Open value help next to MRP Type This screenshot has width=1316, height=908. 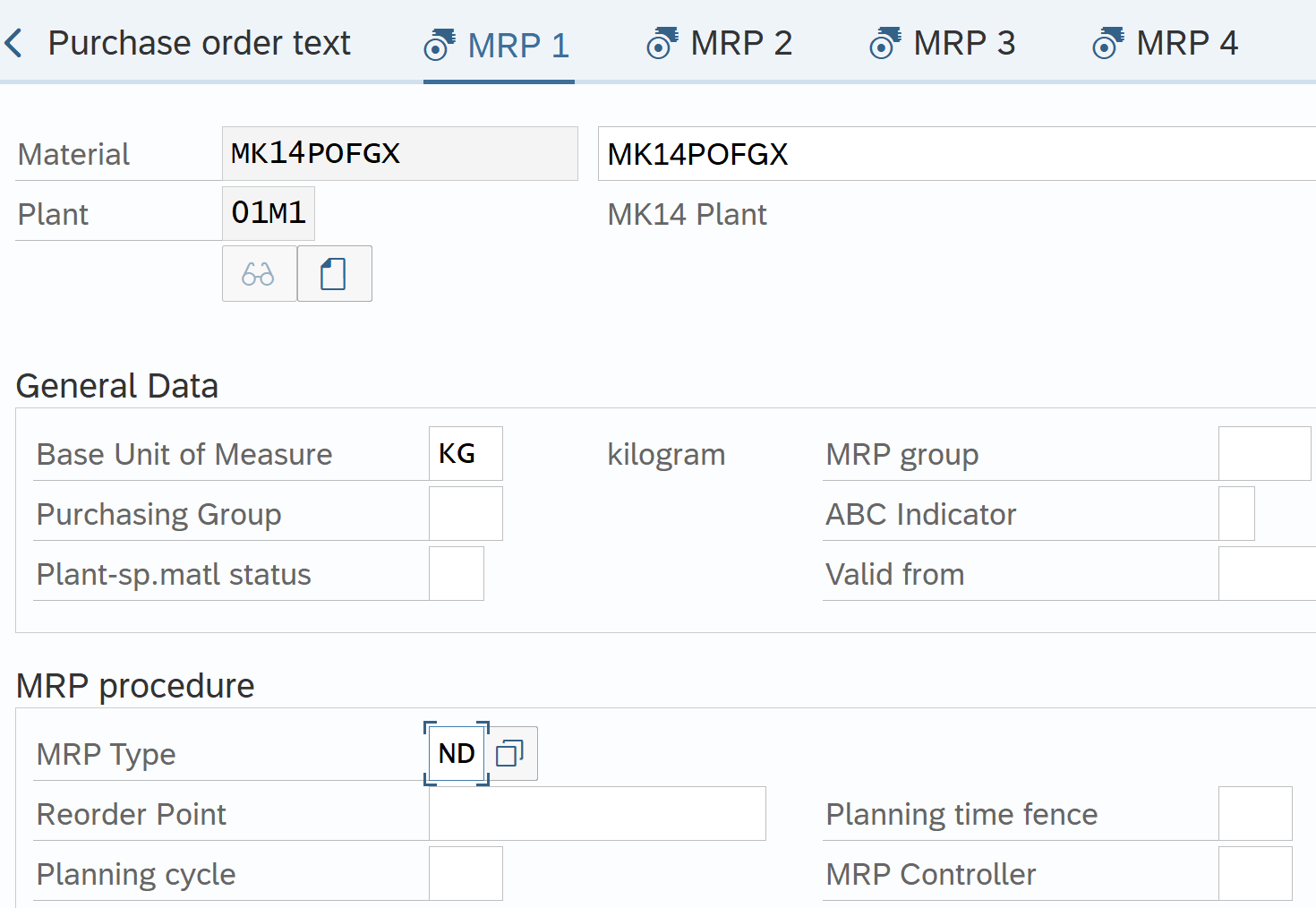coord(510,754)
